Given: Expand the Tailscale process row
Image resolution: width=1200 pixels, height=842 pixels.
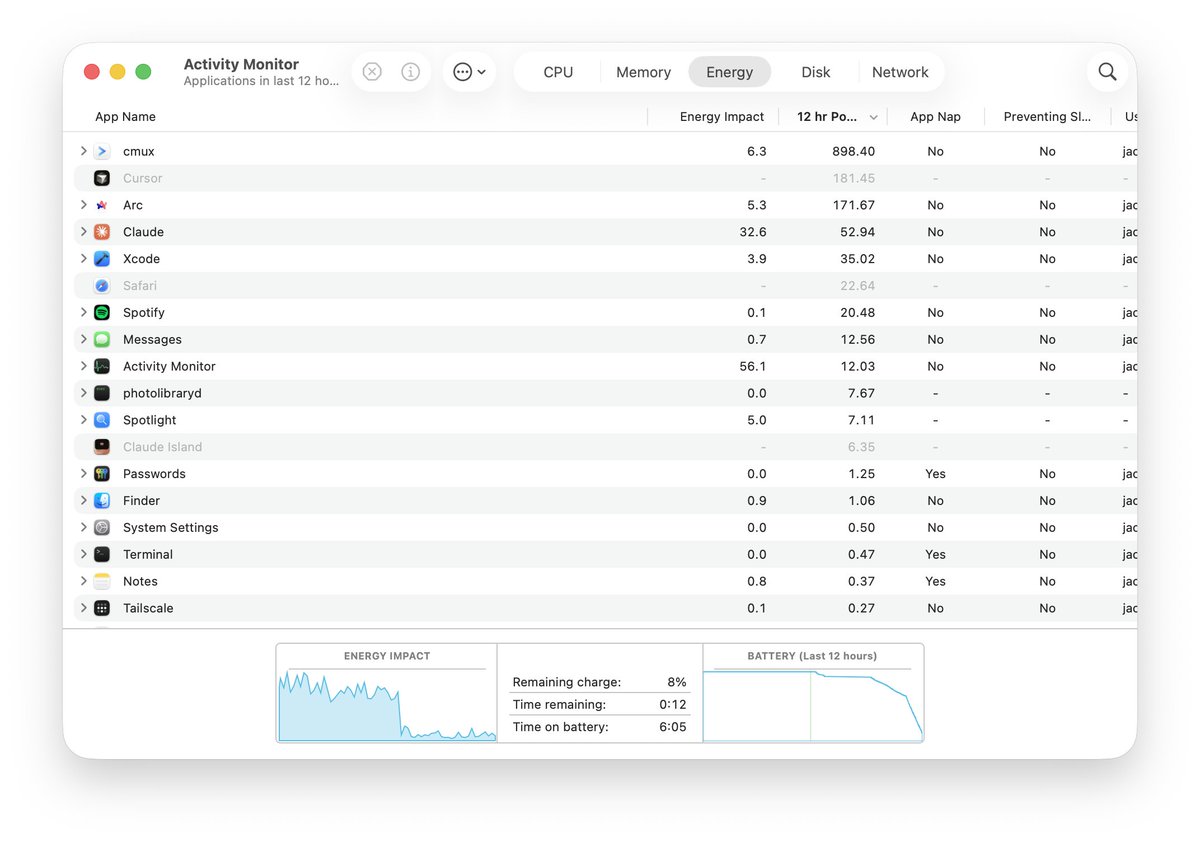Looking at the screenshot, I should [83, 608].
